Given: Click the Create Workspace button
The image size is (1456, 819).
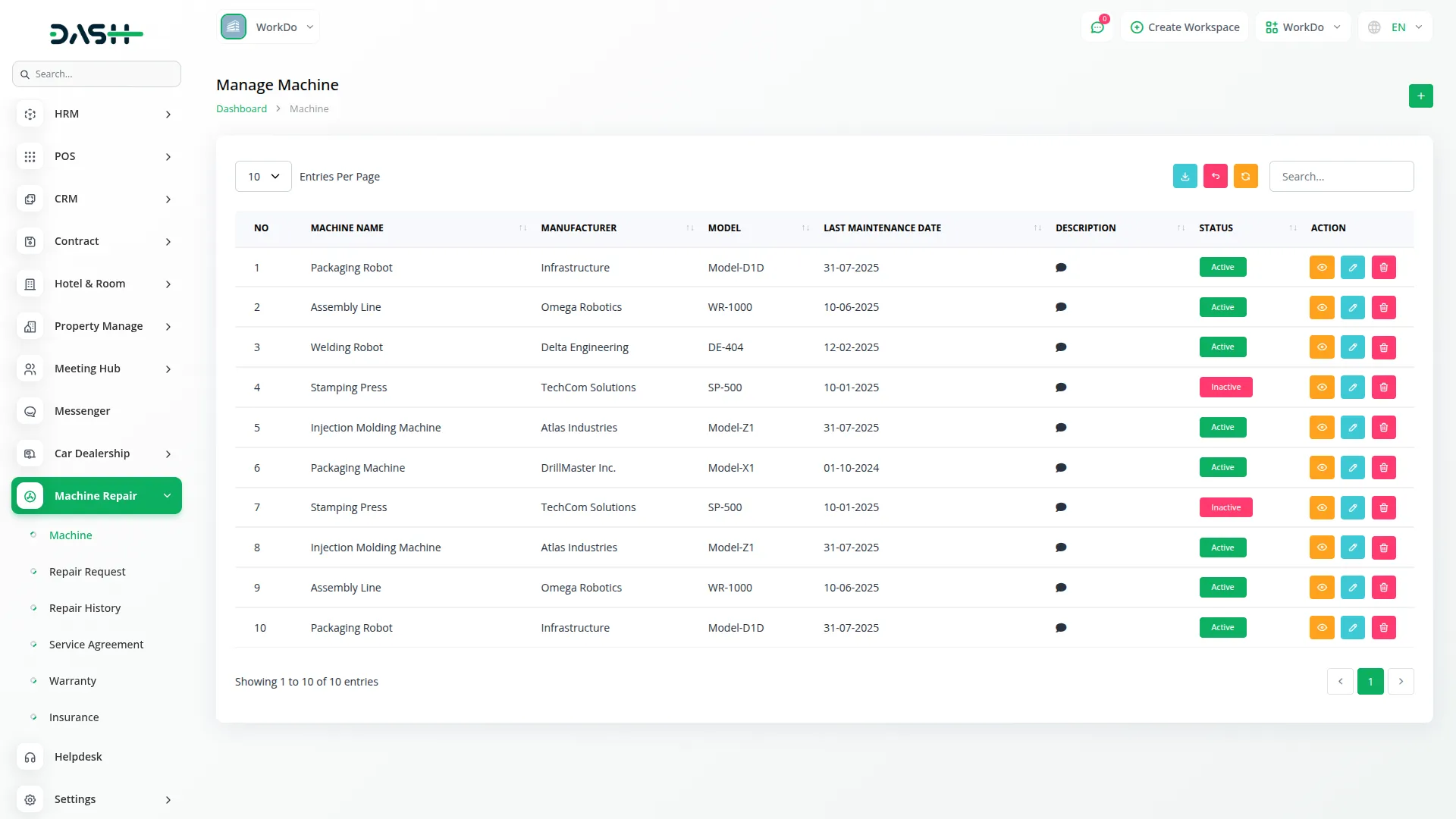Looking at the screenshot, I should 1185,27.
